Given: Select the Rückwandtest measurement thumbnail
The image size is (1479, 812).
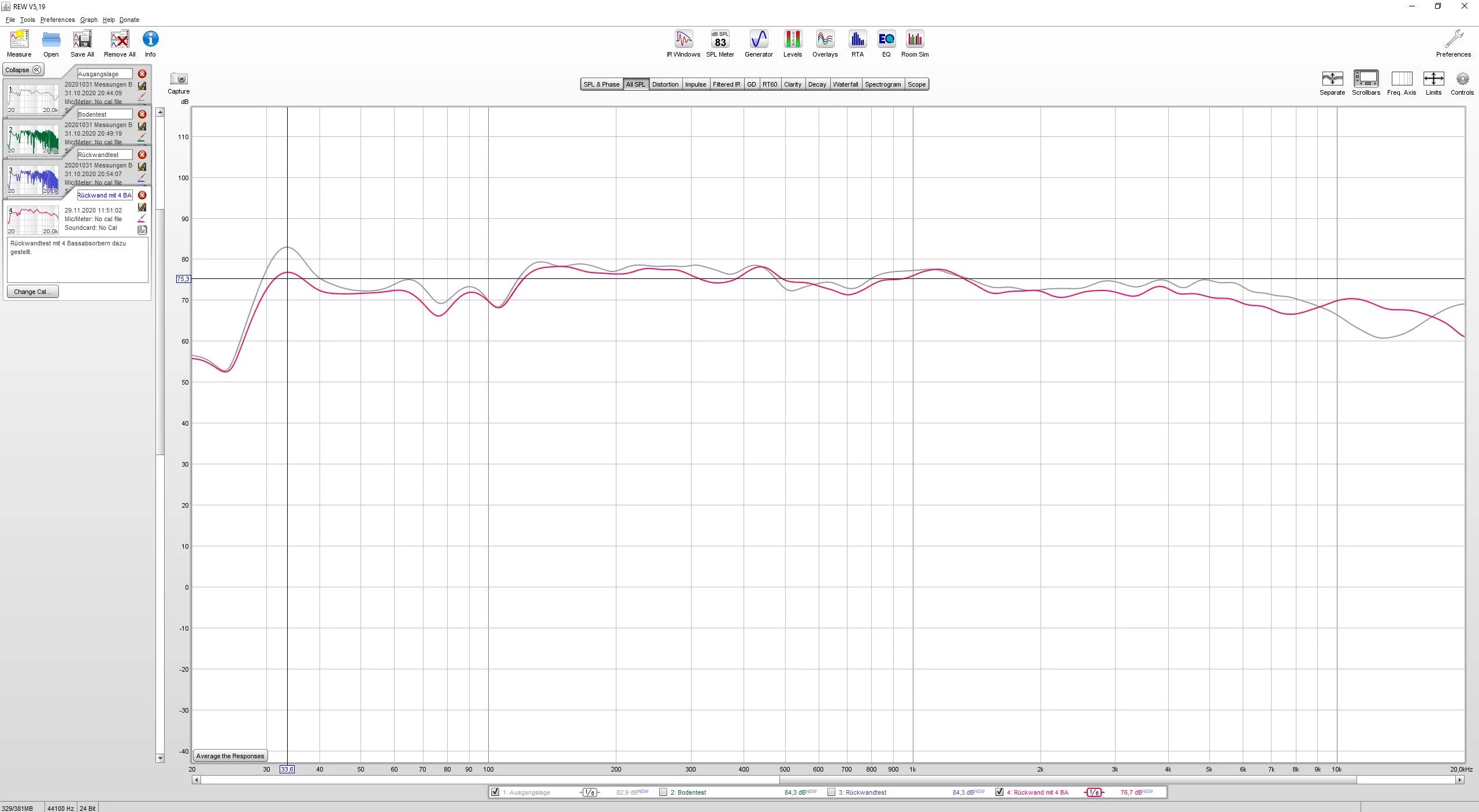Looking at the screenshot, I should (33, 180).
